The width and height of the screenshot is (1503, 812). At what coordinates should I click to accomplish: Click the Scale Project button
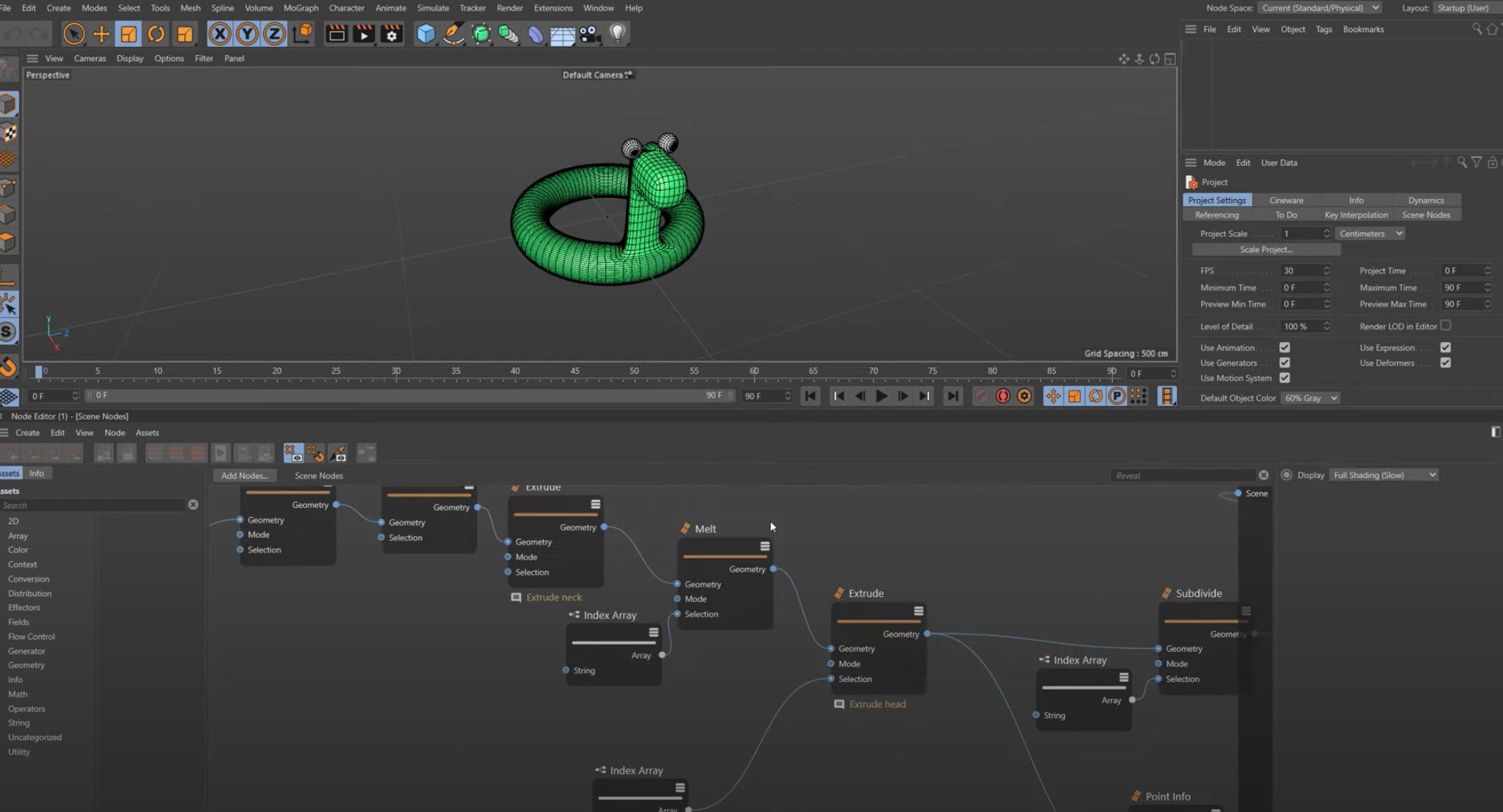point(1266,249)
